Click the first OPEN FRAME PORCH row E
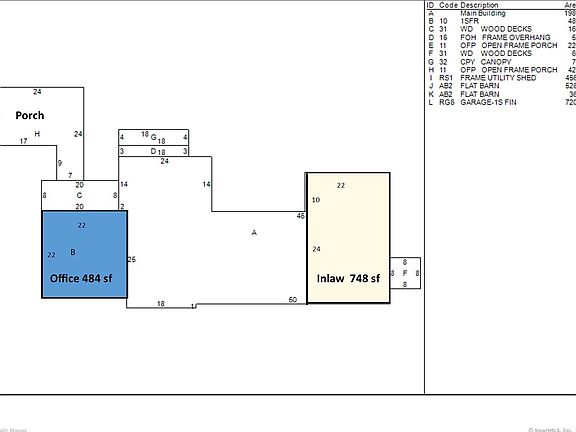 501,46
